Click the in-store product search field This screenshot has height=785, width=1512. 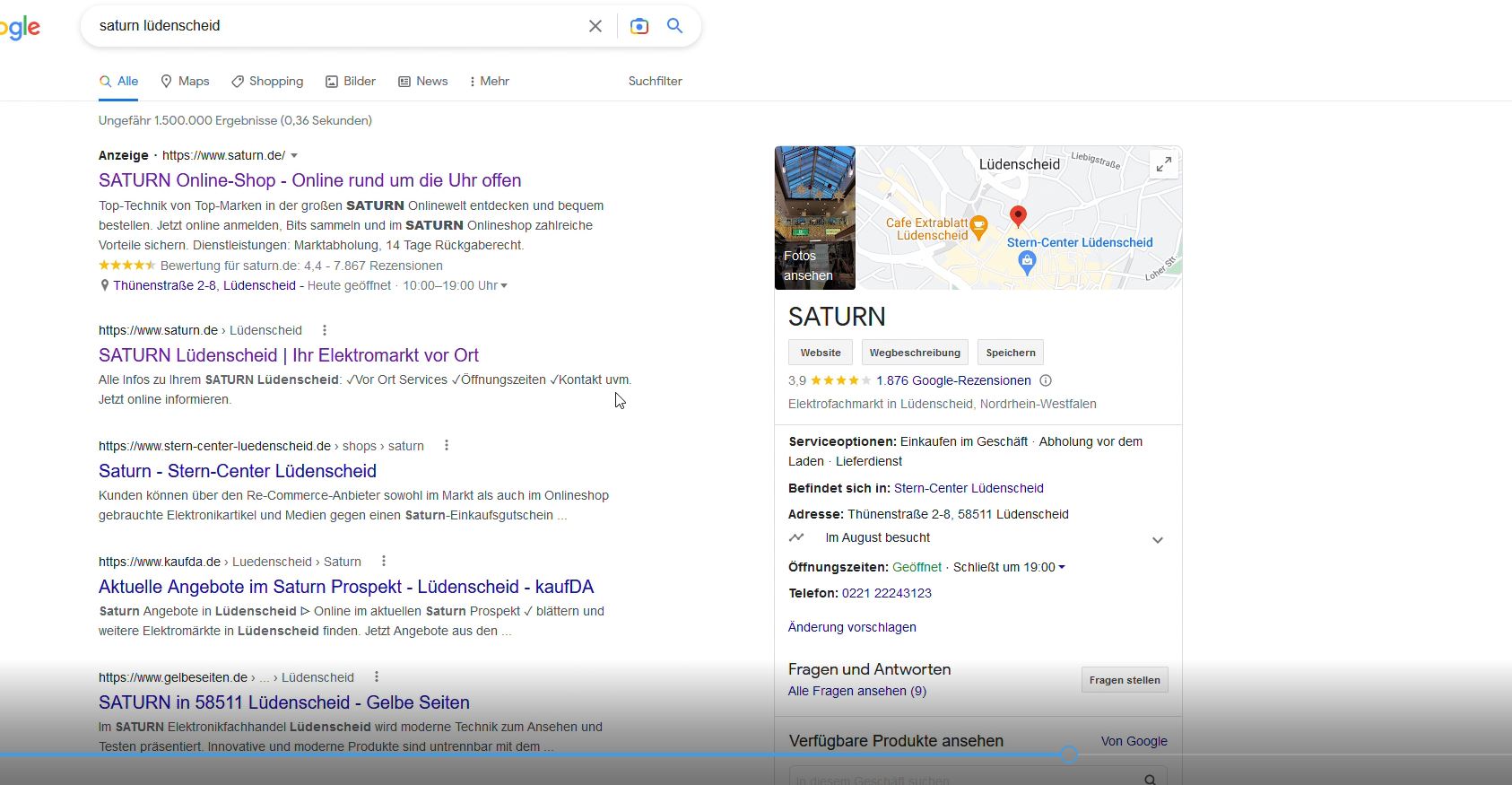(x=978, y=777)
